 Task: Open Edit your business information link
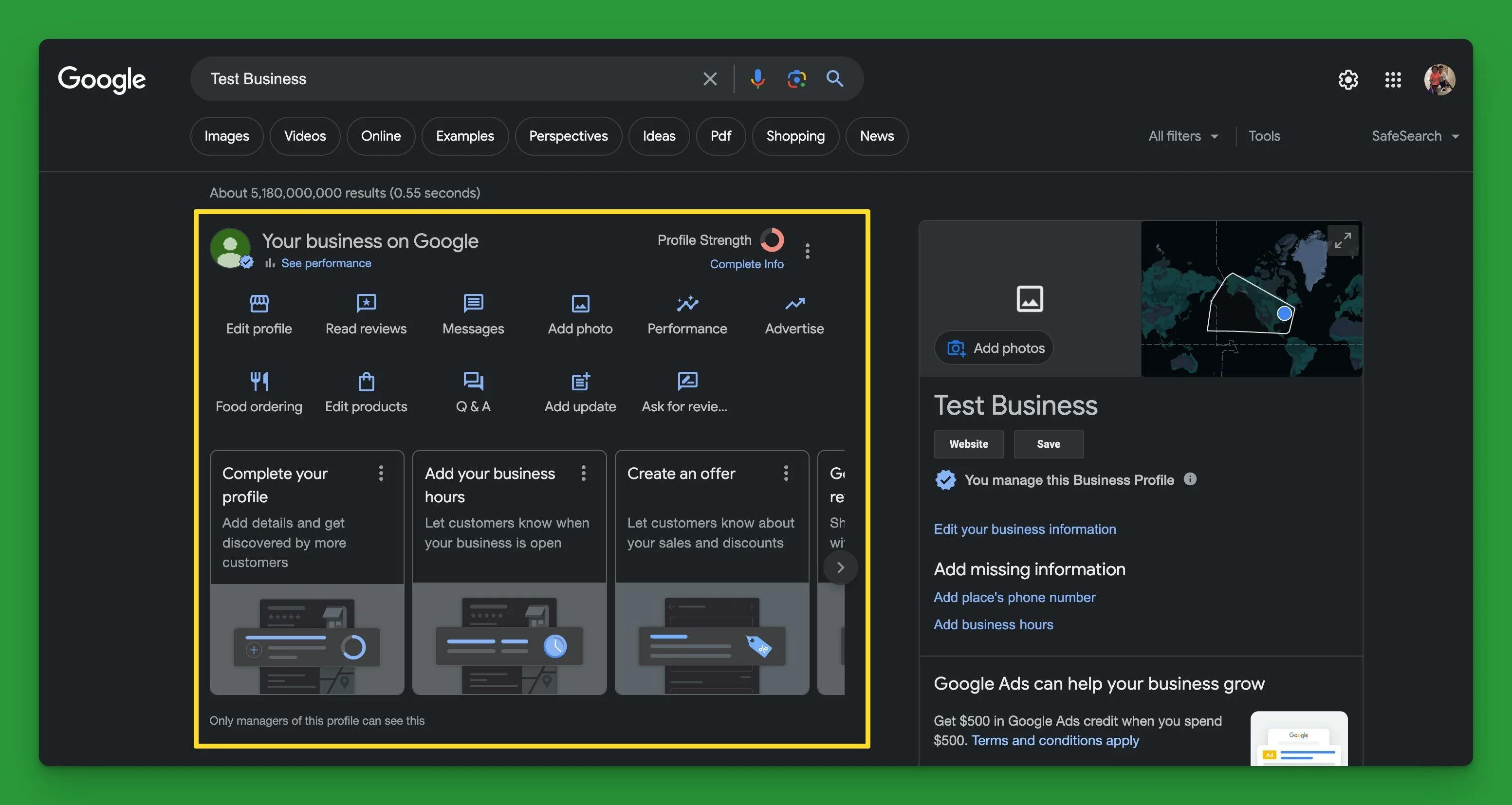click(1025, 529)
